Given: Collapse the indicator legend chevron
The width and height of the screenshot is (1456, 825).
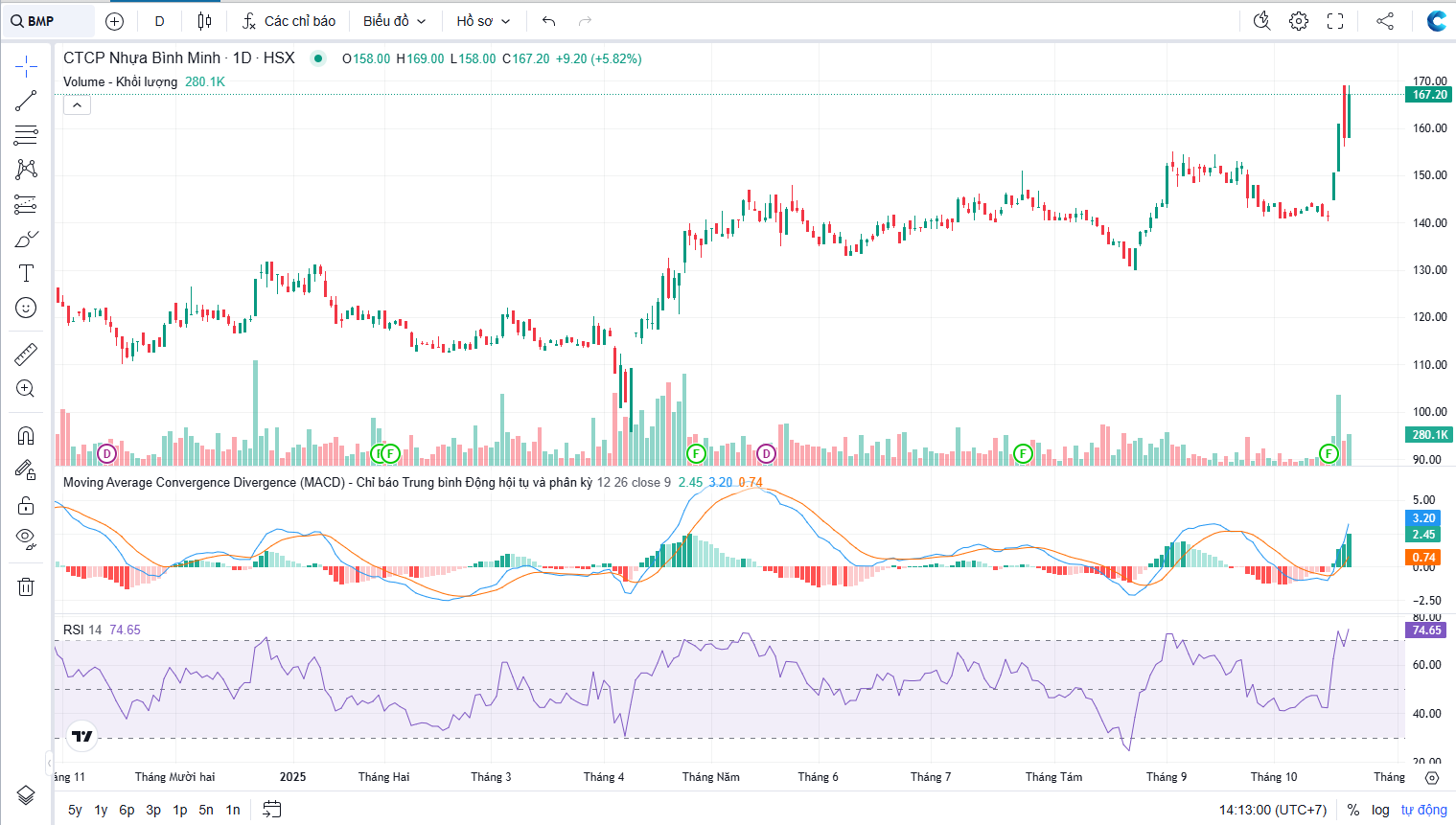Looking at the screenshot, I should [77, 104].
